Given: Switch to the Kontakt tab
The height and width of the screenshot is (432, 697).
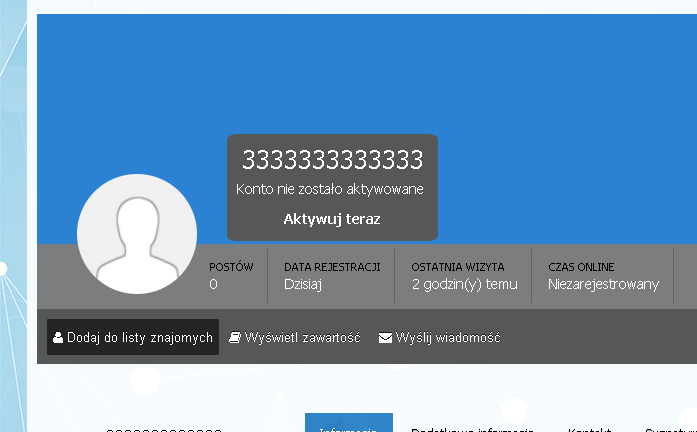Looking at the screenshot, I should [589, 429].
